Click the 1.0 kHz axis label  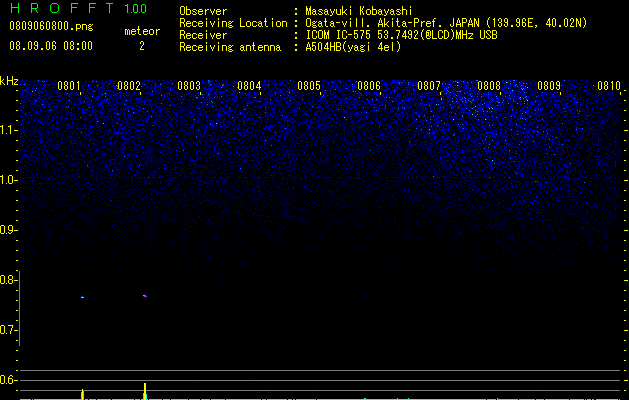(x=8, y=180)
